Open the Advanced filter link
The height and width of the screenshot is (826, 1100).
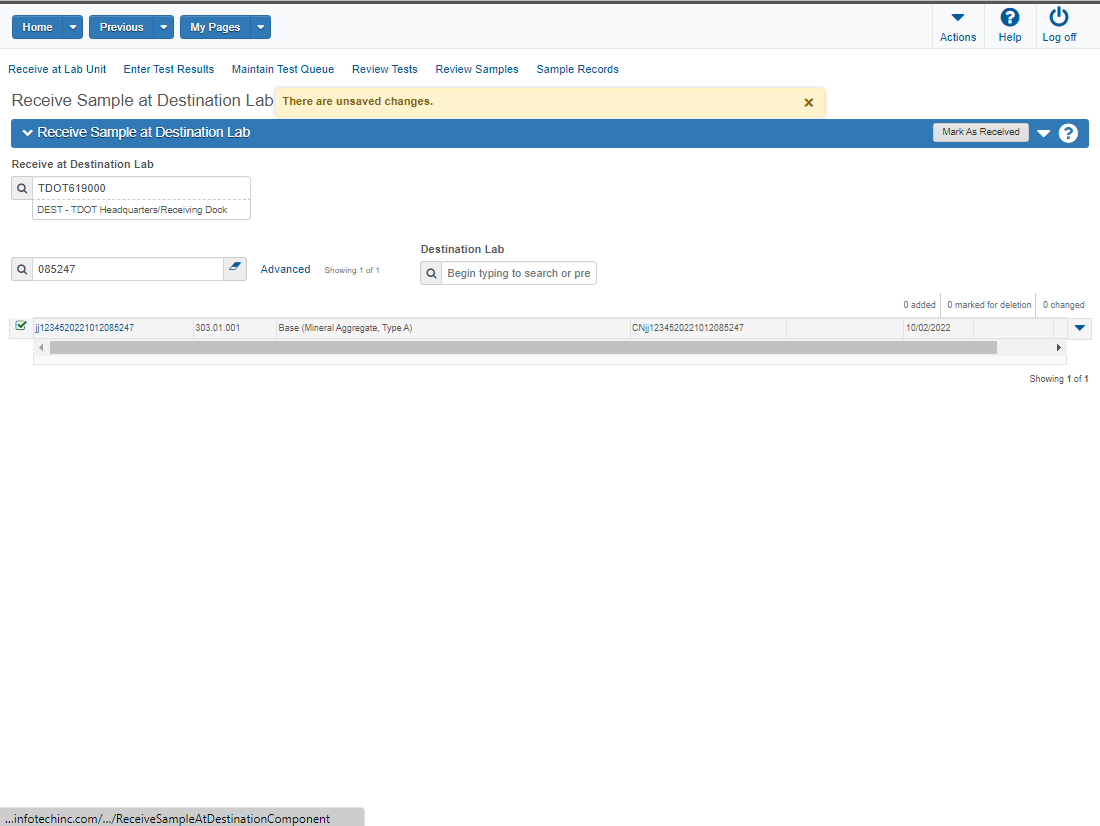tap(286, 269)
